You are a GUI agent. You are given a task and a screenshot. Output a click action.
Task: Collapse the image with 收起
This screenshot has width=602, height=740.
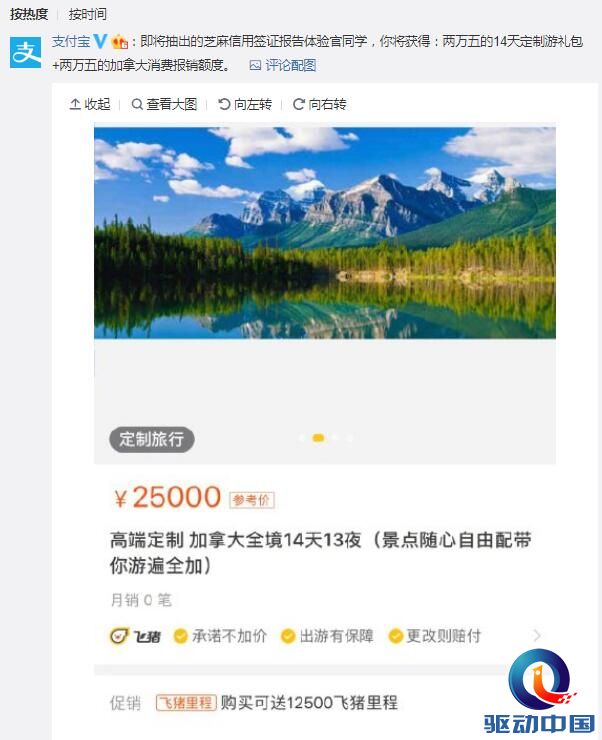(x=90, y=104)
